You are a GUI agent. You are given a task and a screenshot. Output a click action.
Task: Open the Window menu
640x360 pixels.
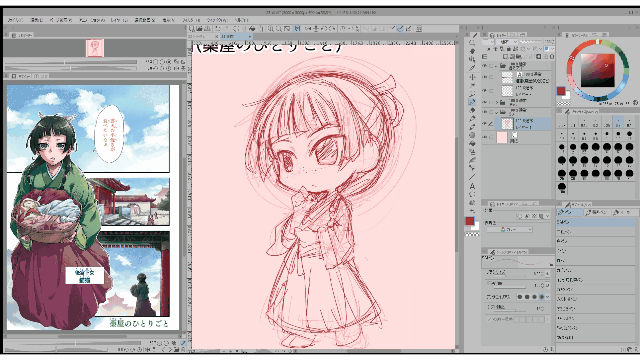217,20
